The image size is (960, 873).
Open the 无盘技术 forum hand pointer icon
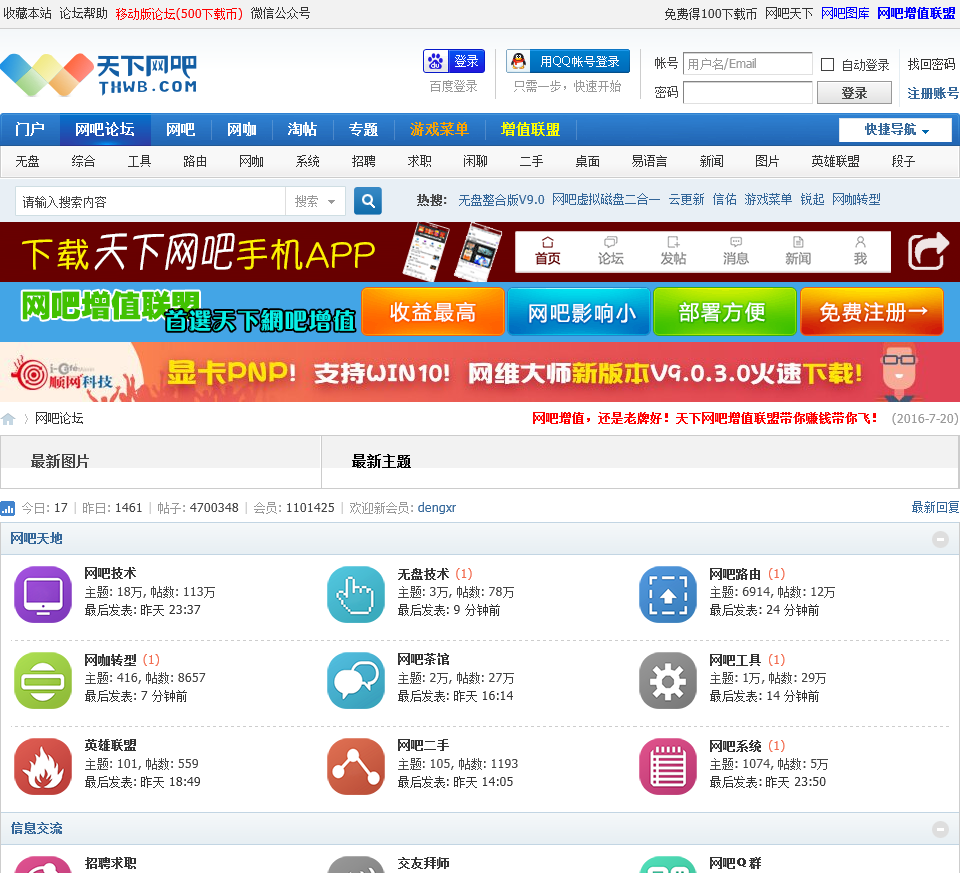click(x=356, y=594)
